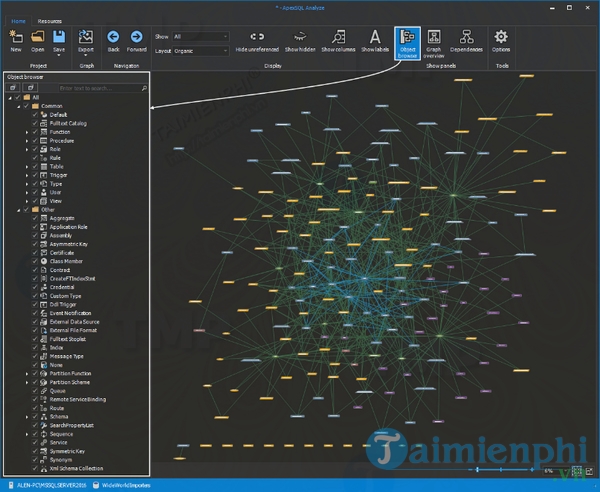Screen dimensions: 600x492
Task: Click the database icon beside WideWorldImporters
Action: point(96,485)
